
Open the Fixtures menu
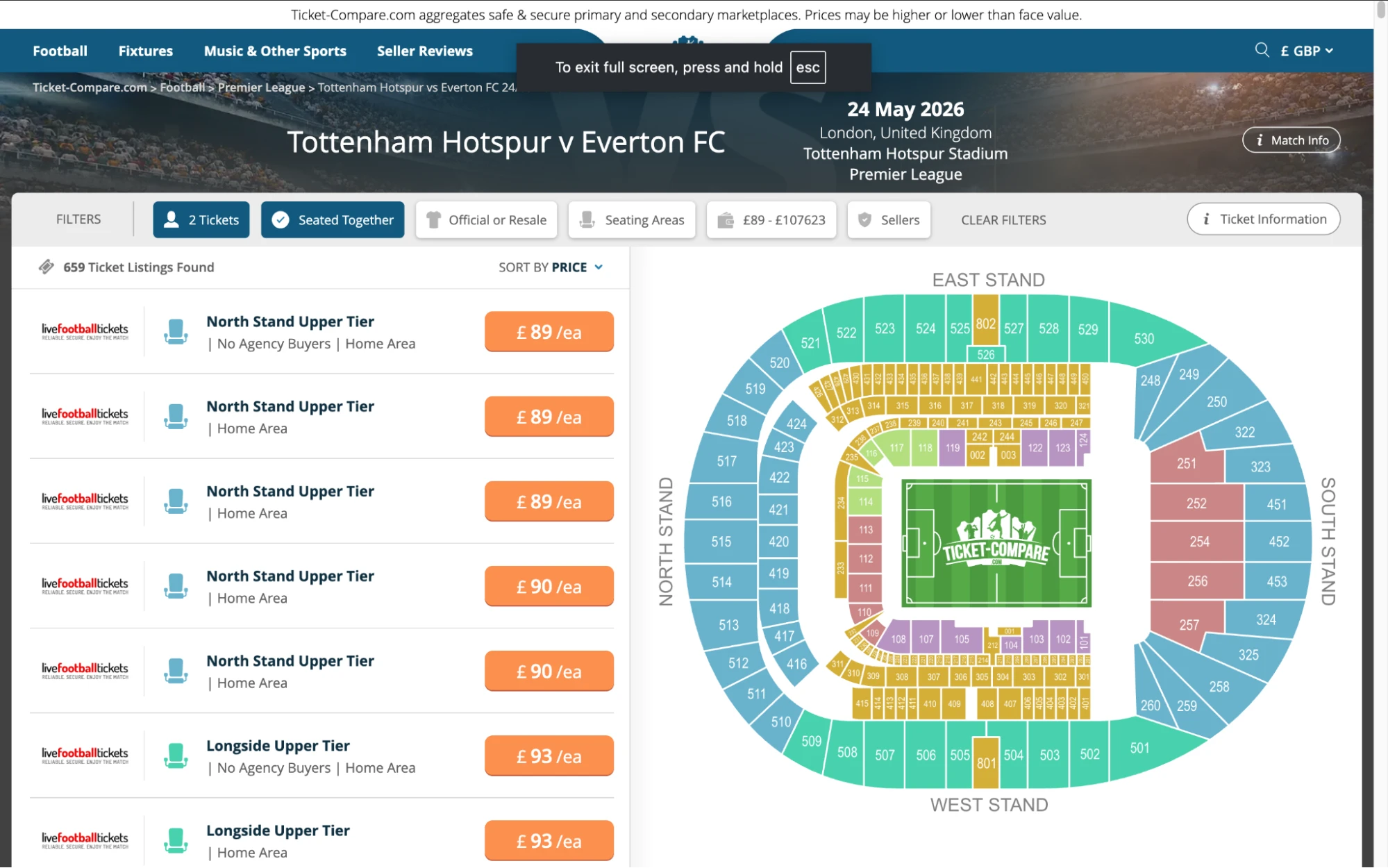[x=145, y=50]
